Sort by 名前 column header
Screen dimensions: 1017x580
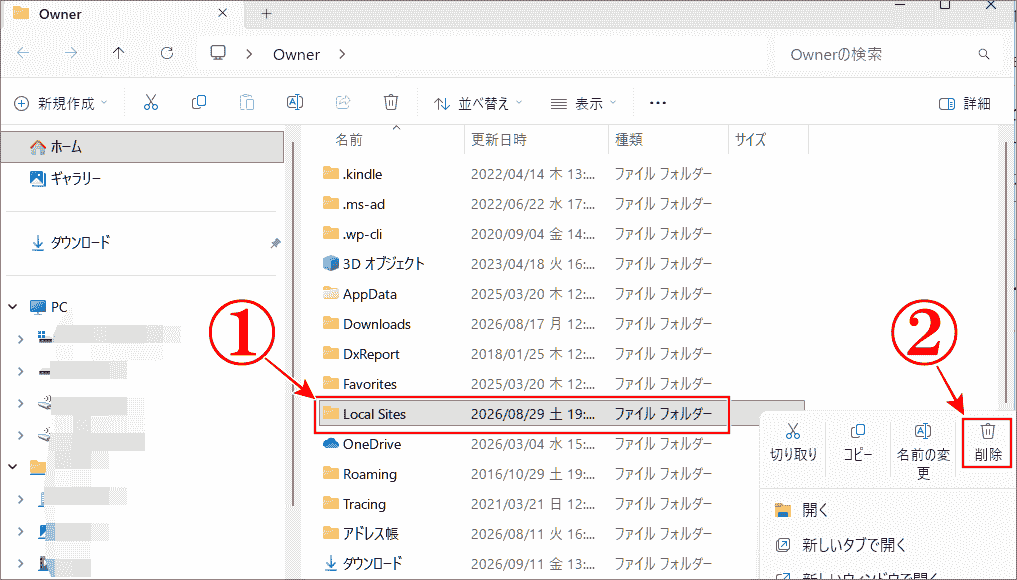349,139
